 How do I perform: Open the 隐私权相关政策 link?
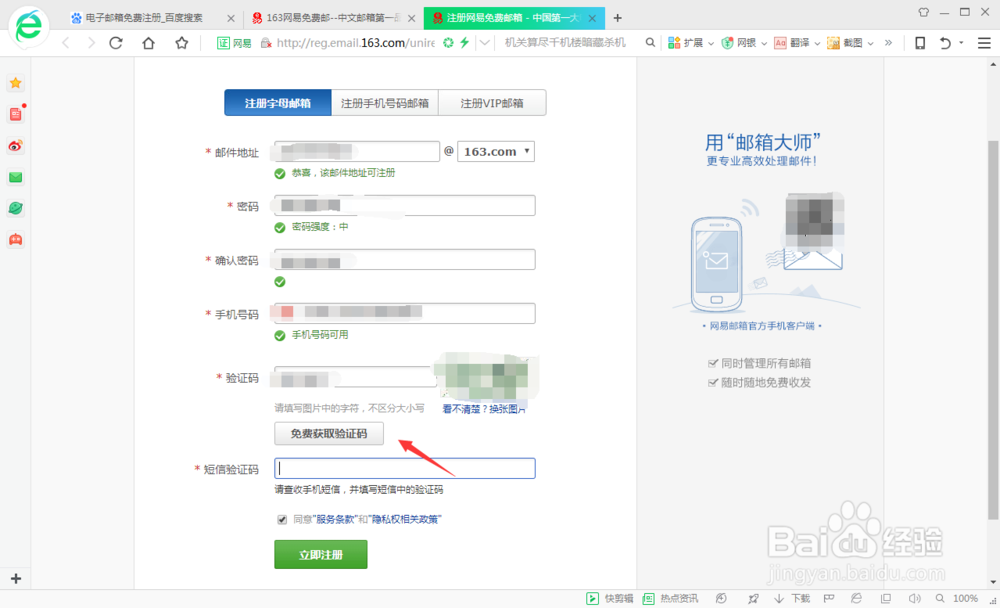coord(405,519)
